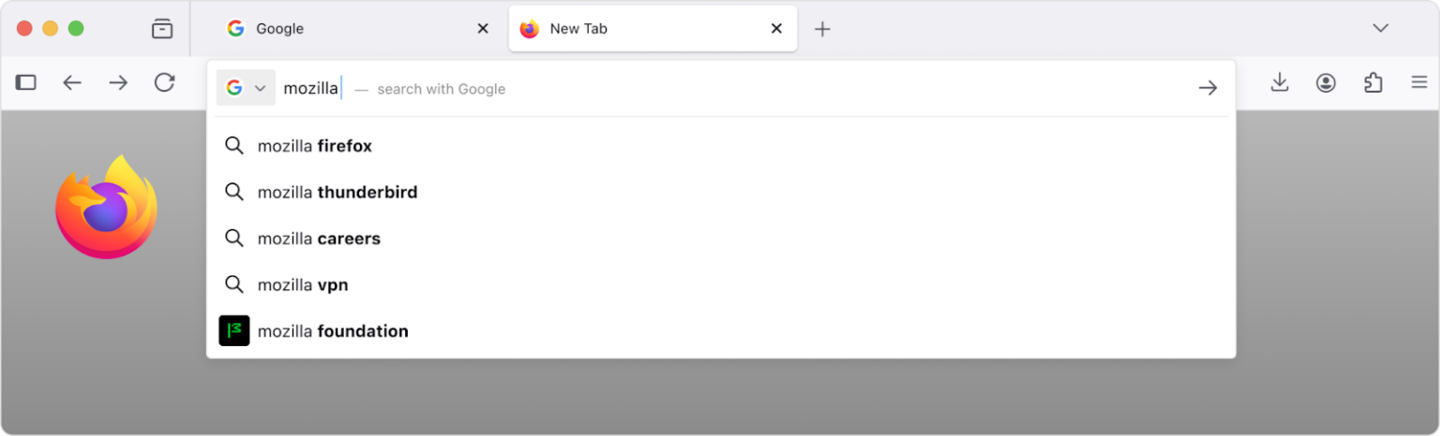Toggle the sidebar panel icon
The height and width of the screenshot is (436, 1440).
pos(26,83)
